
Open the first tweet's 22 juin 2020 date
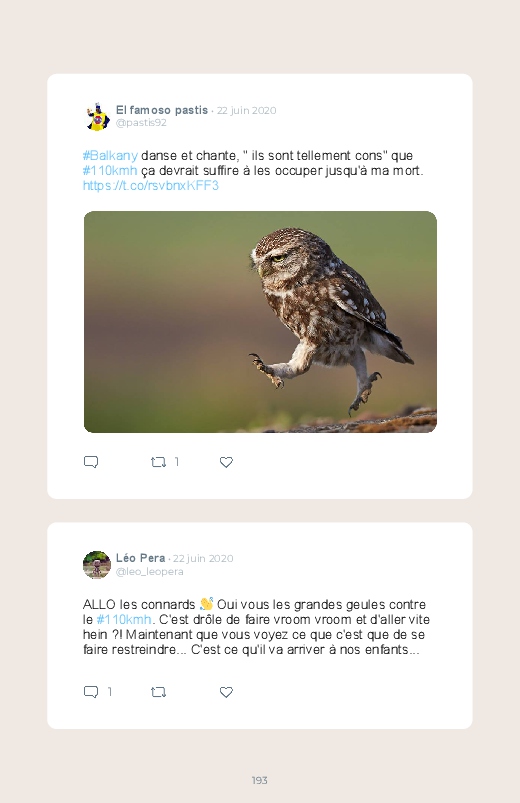click(x=246, y=111)
